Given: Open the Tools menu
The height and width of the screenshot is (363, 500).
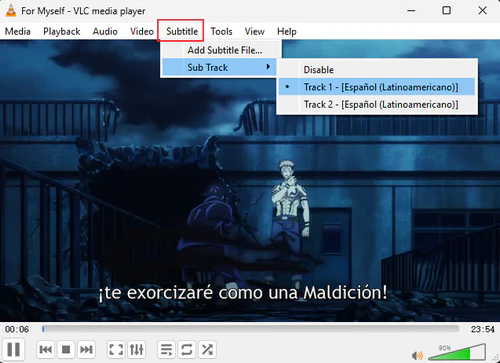Looking at the screenshot, I should [221, 31].
